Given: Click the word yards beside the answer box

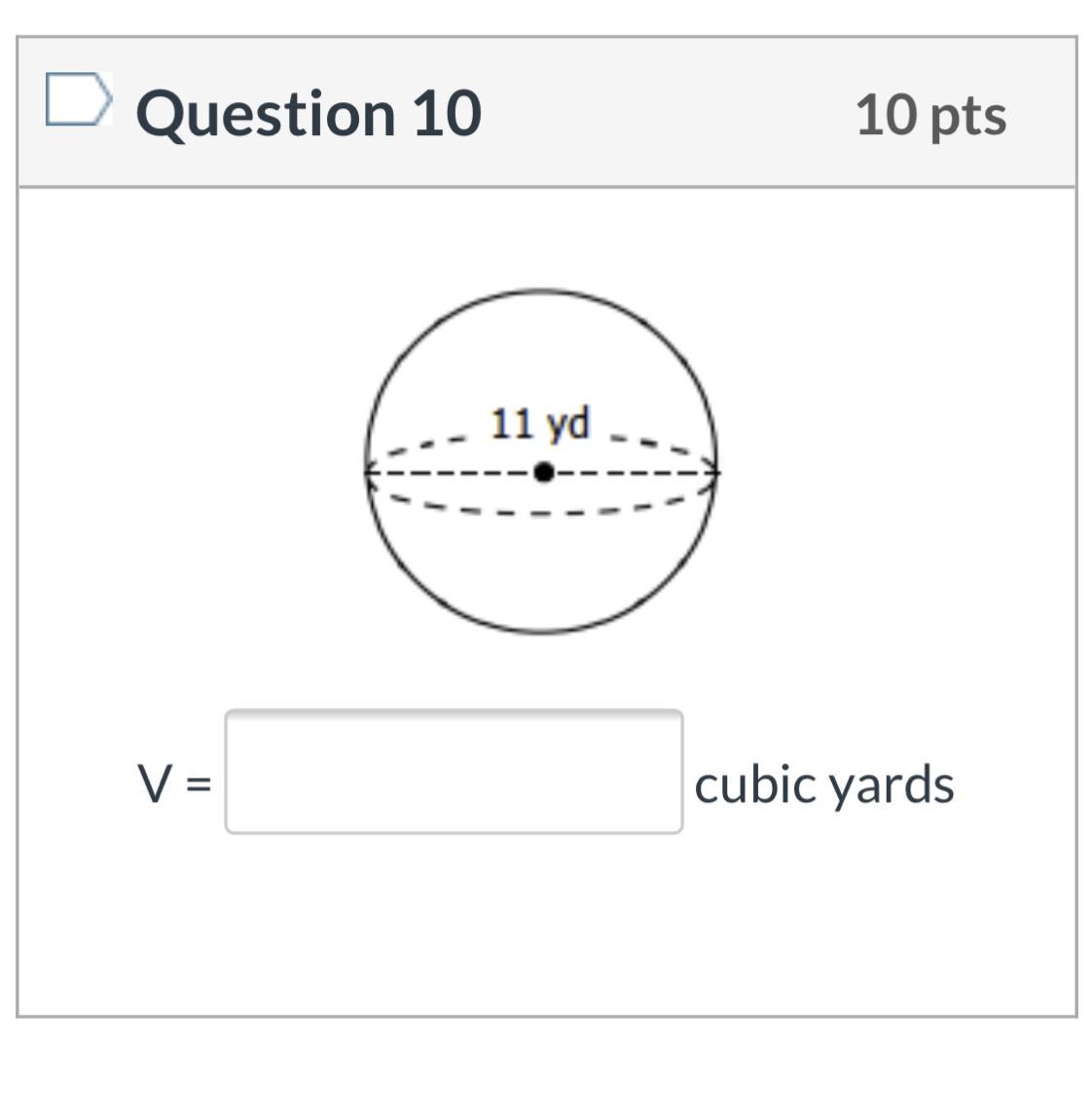Looking at the screenshot, I should coord(892,785).
